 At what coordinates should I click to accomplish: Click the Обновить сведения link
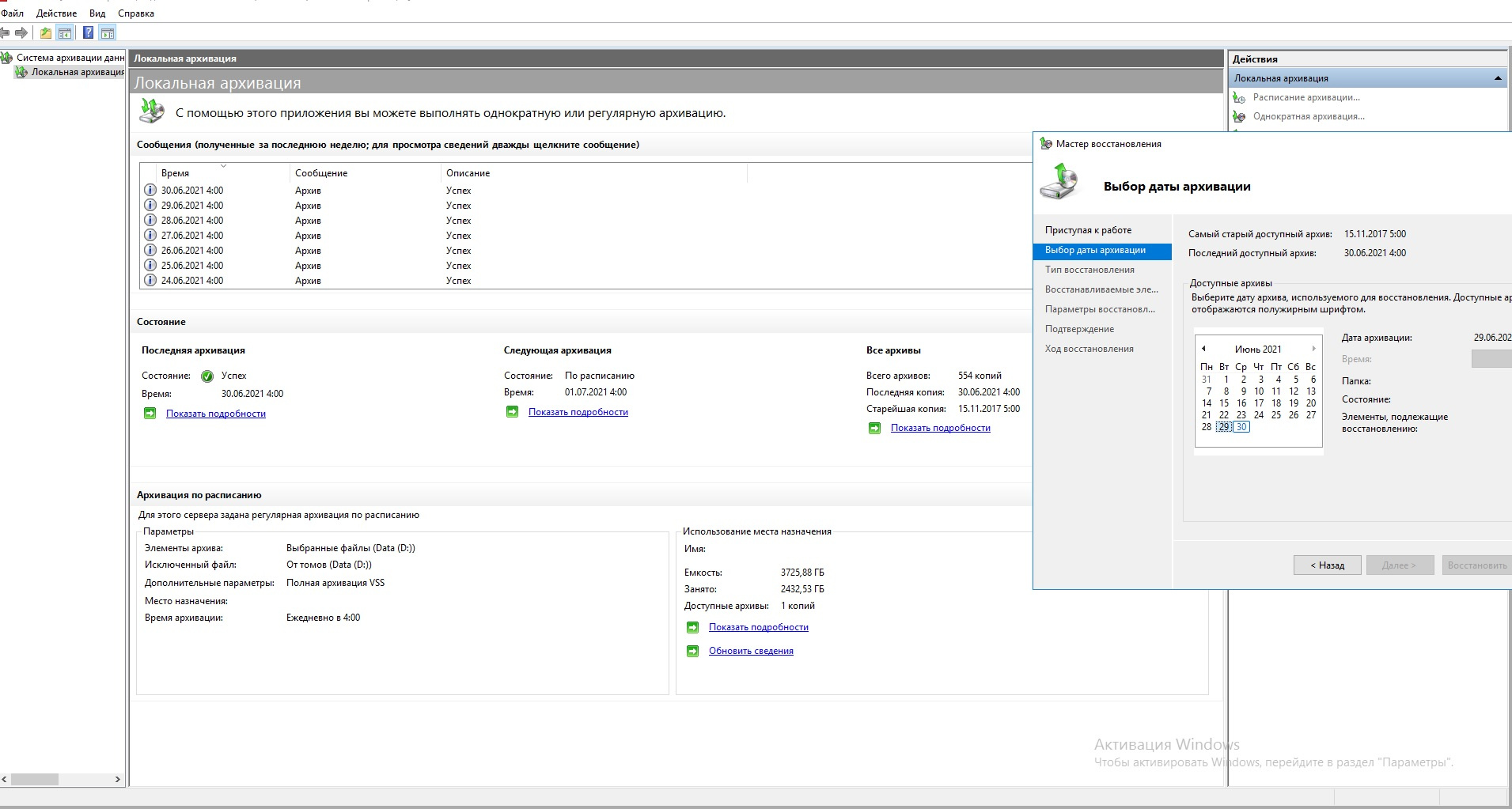(x=751, y=651)
